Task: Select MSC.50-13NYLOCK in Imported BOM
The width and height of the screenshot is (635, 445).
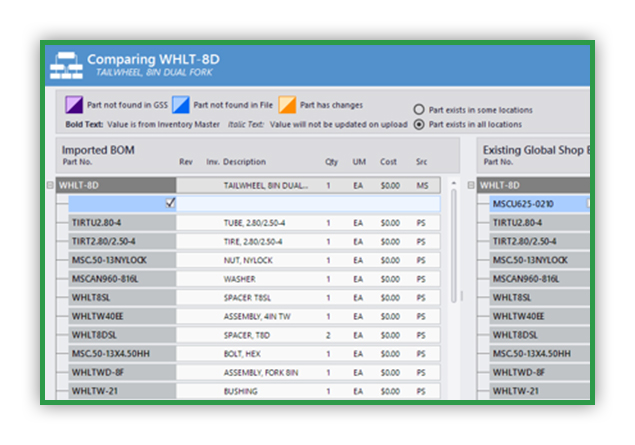Action: [122, 260]
